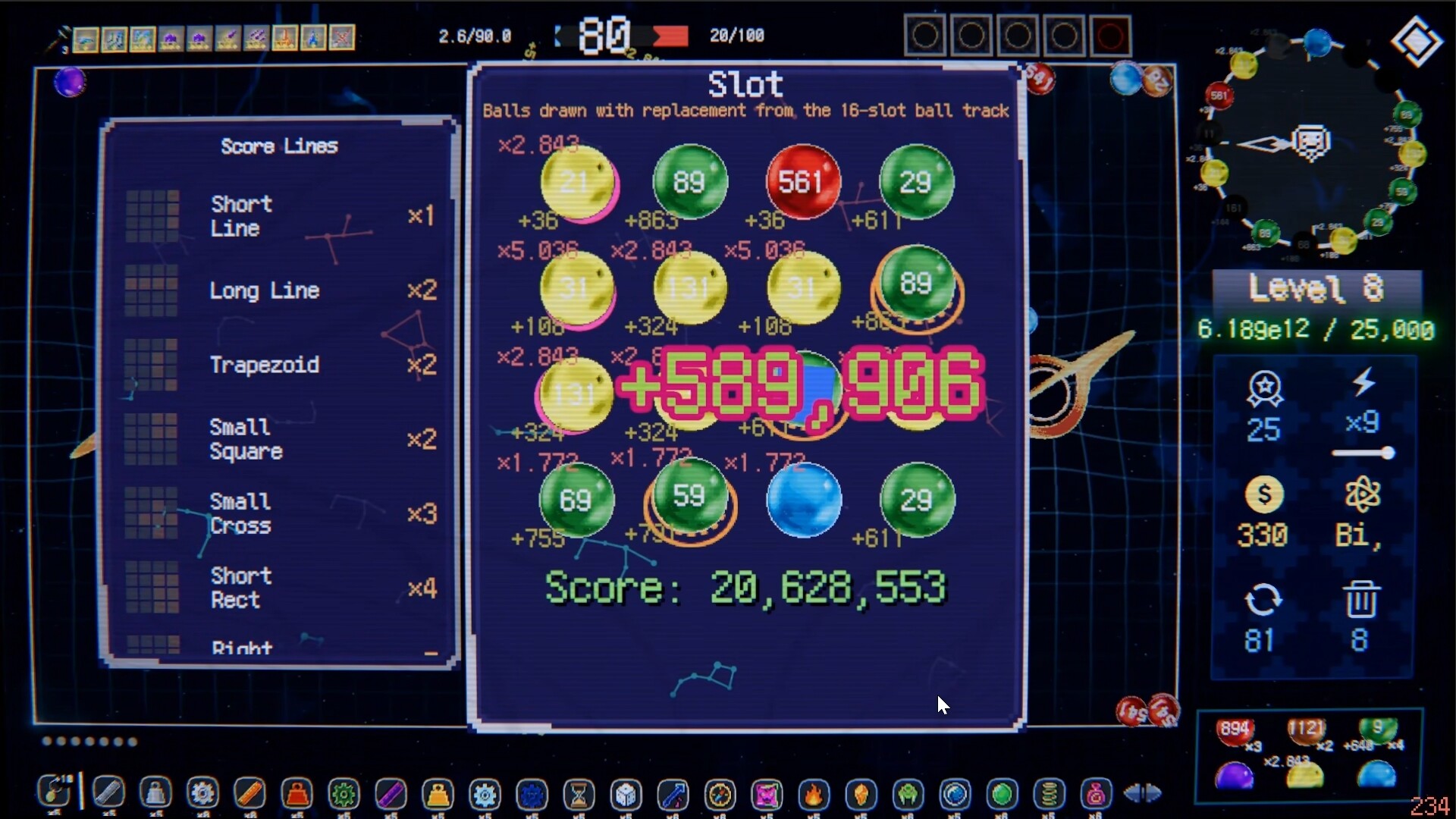
Task: Select the Trapezoid score line row
Action: [x=281, y=365]
